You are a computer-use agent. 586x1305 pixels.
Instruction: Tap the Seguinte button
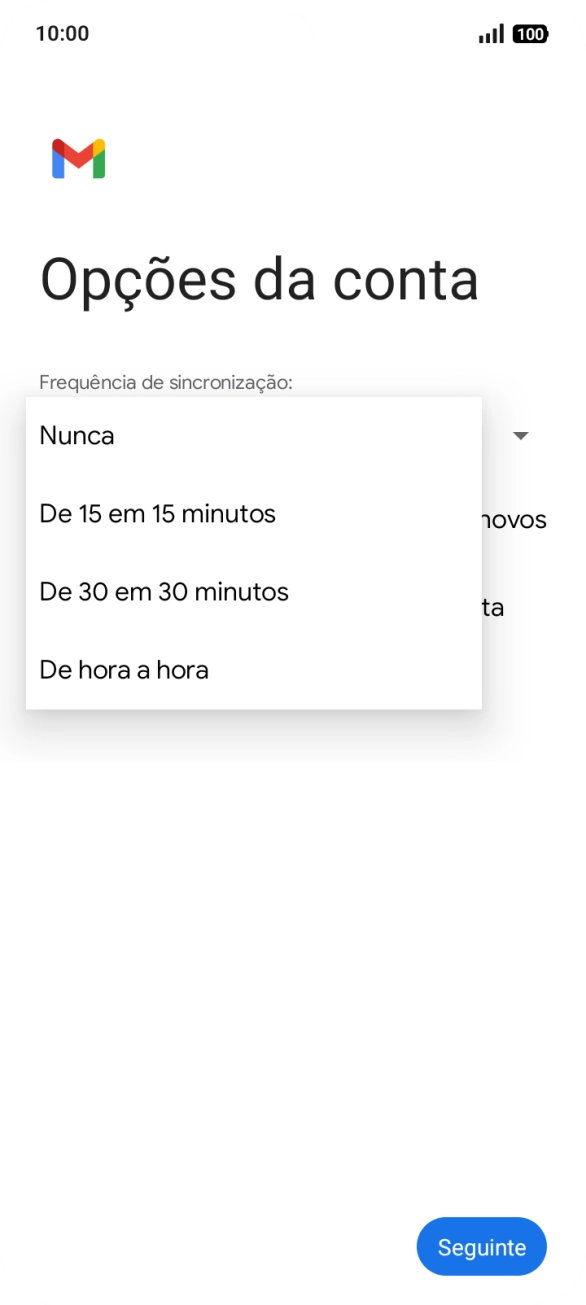click(481, 1247)
